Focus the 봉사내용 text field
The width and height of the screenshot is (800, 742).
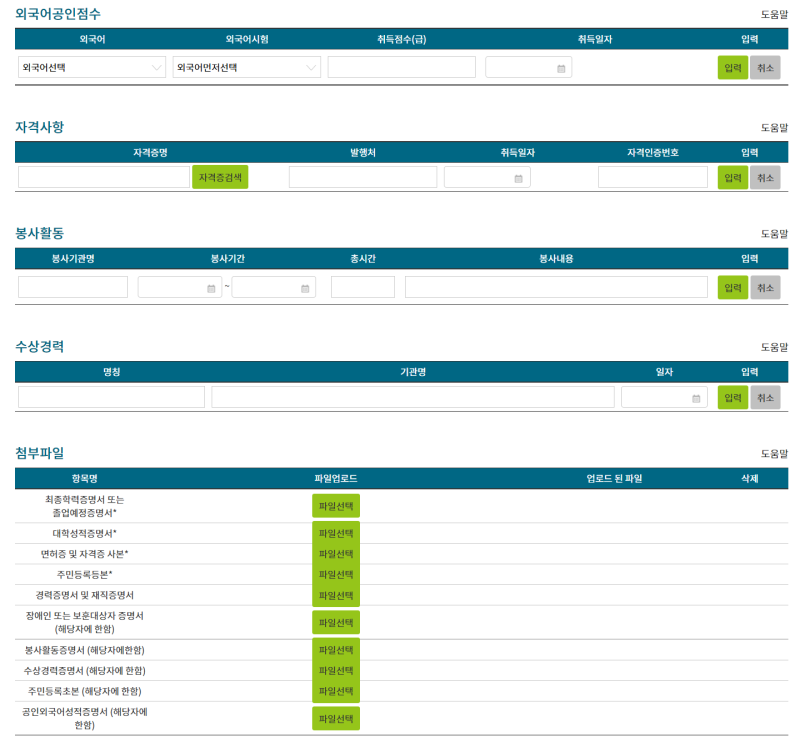[556, 288]
